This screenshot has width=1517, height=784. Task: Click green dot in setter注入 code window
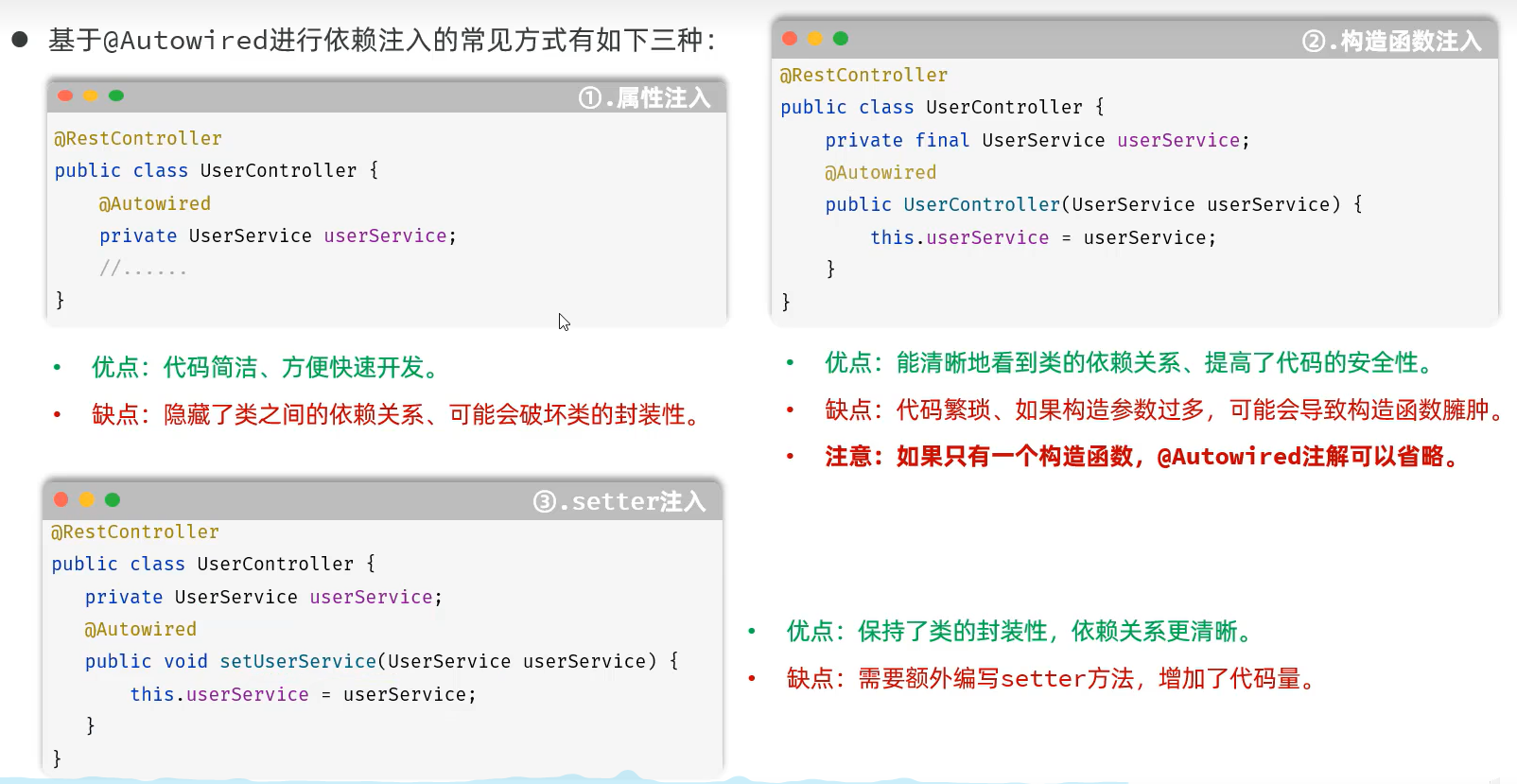coord(113,499)
